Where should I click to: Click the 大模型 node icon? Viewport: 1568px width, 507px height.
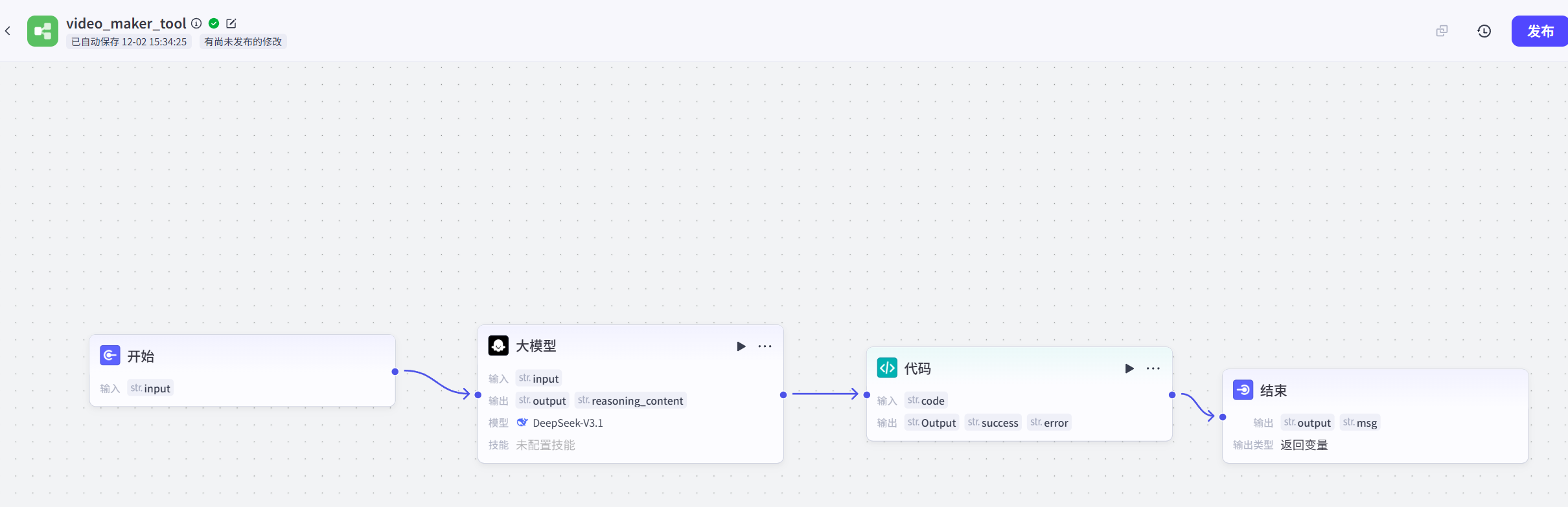pyautogui.click(x=498, y=346)
